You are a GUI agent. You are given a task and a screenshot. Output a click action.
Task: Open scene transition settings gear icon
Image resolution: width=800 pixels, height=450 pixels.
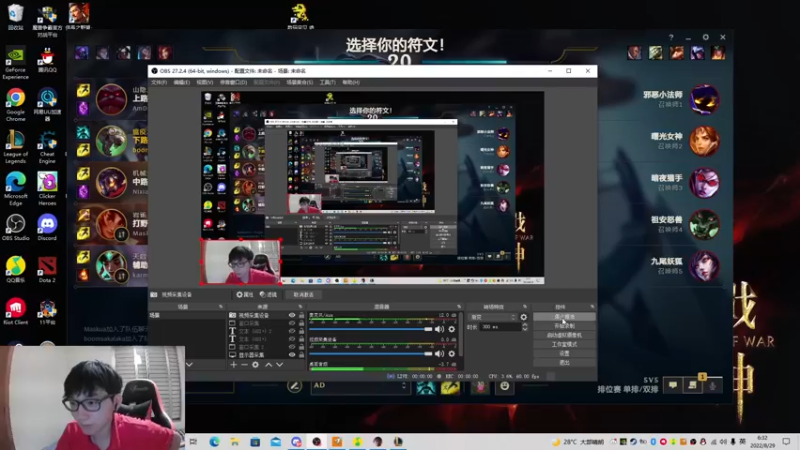[x=523, y=317]
